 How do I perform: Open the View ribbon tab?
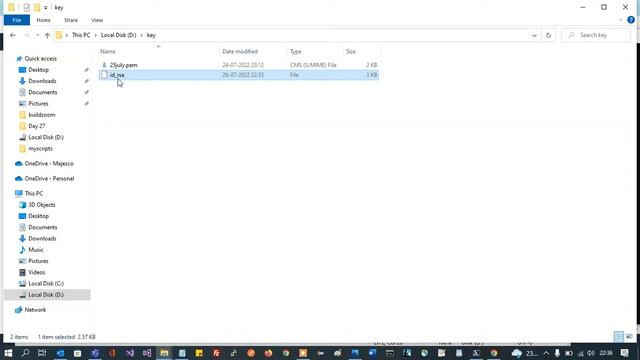pos(97,20)
